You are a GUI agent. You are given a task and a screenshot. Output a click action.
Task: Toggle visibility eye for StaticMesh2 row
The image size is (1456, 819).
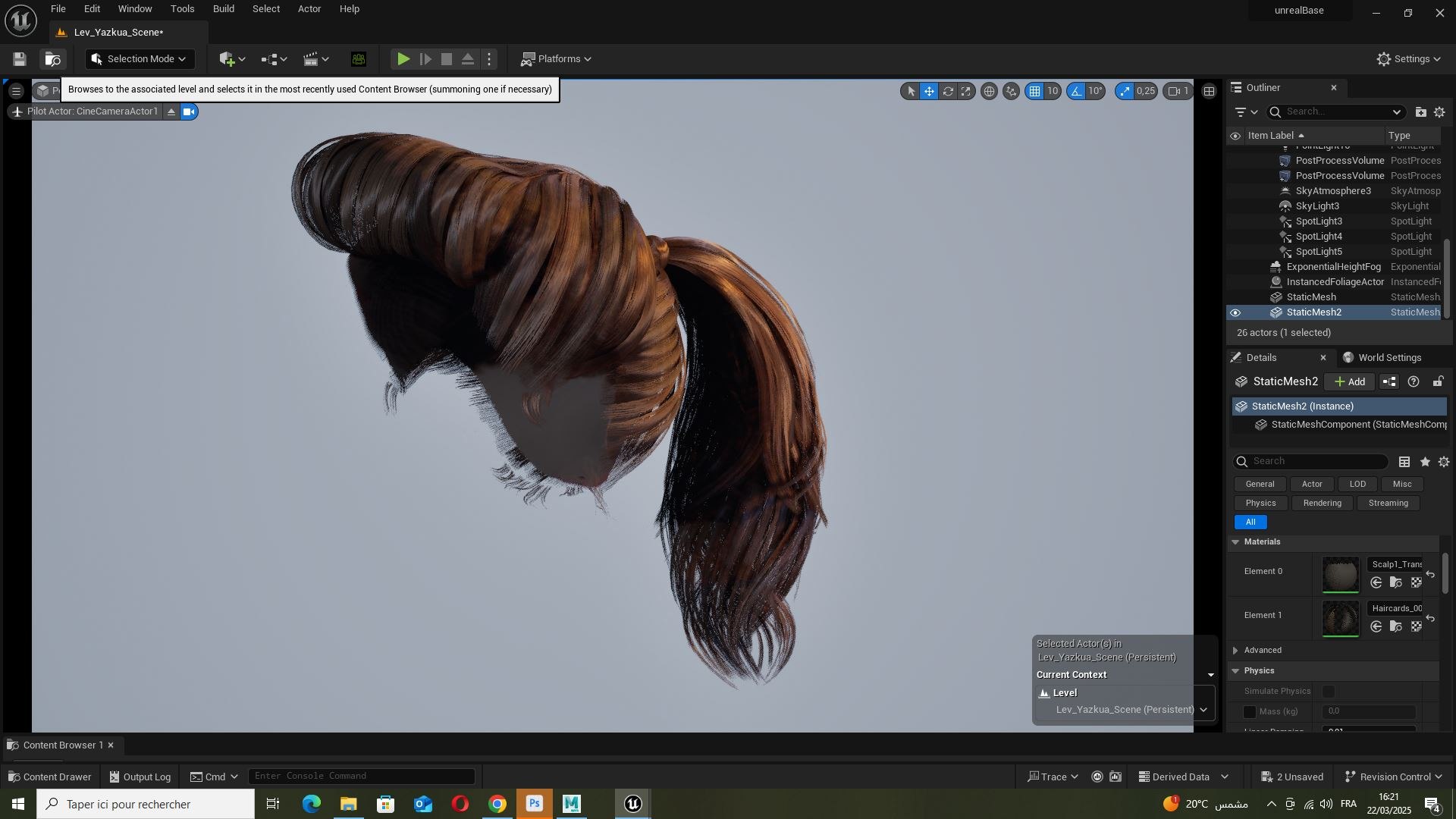point(1235,312)
